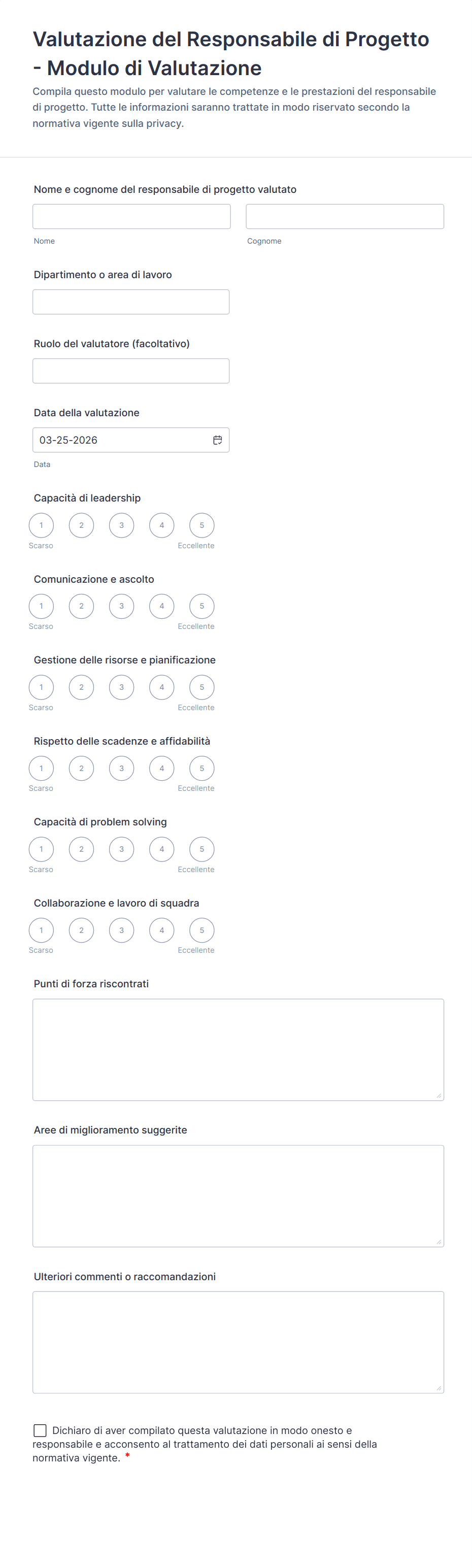This screenshot has width=472, height=1568.
Task: Focus the Cognome text field
Action: tap(345, 217)
